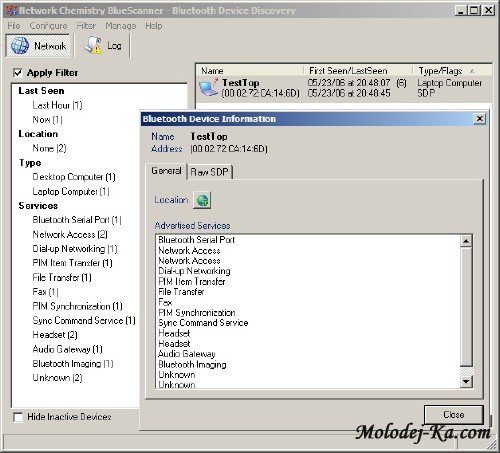The height and width of the screenshot is (453, 500).
Task: Click the Advertised Services scrollbar thumb
Action: pos(466,307)
